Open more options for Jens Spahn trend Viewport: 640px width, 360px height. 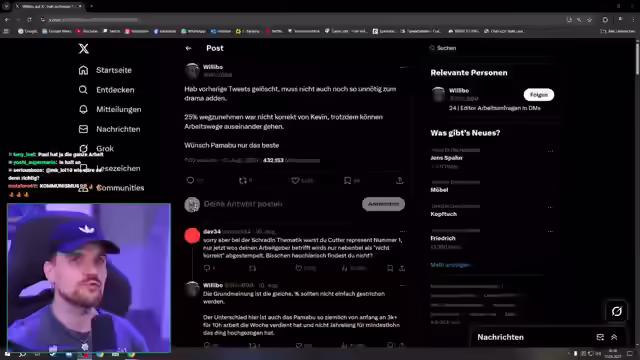(550, 151)
